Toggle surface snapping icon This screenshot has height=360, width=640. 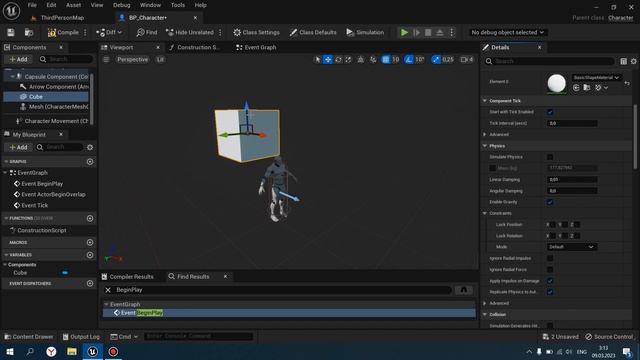point(373,60)
